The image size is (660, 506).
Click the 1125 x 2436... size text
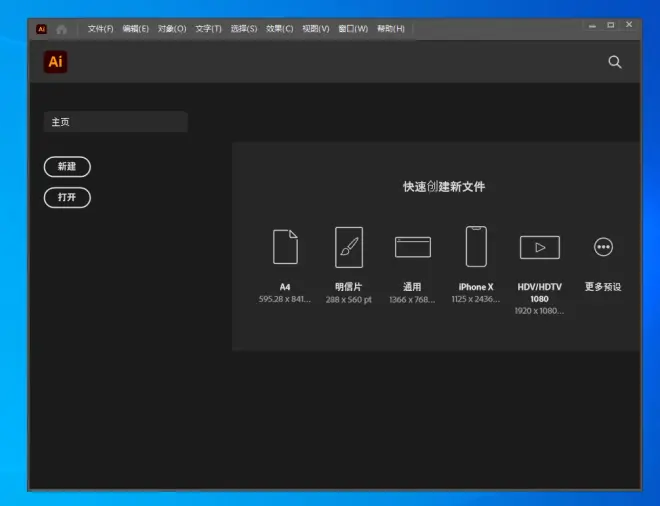pos(476,299)
